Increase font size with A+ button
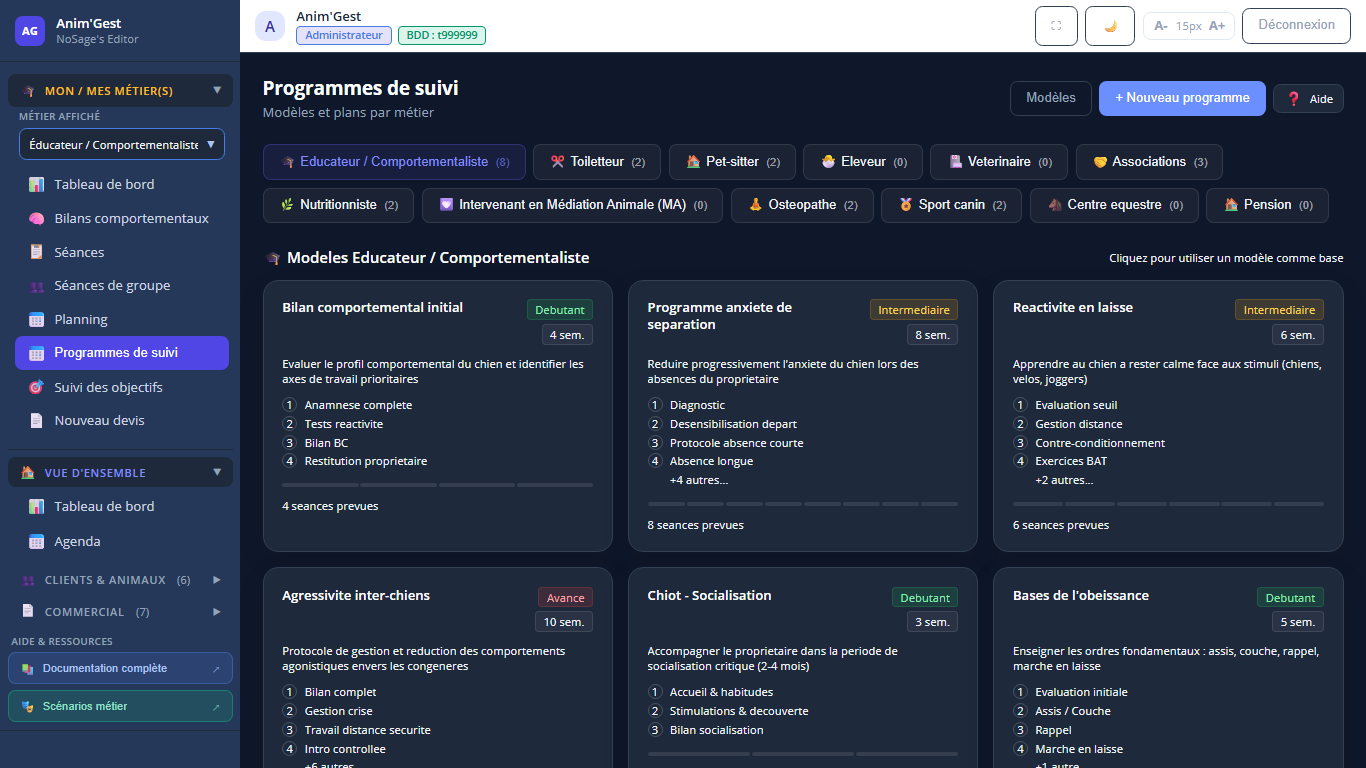The width and height of the screenshot is (1366, 768). coord(1217,26)
